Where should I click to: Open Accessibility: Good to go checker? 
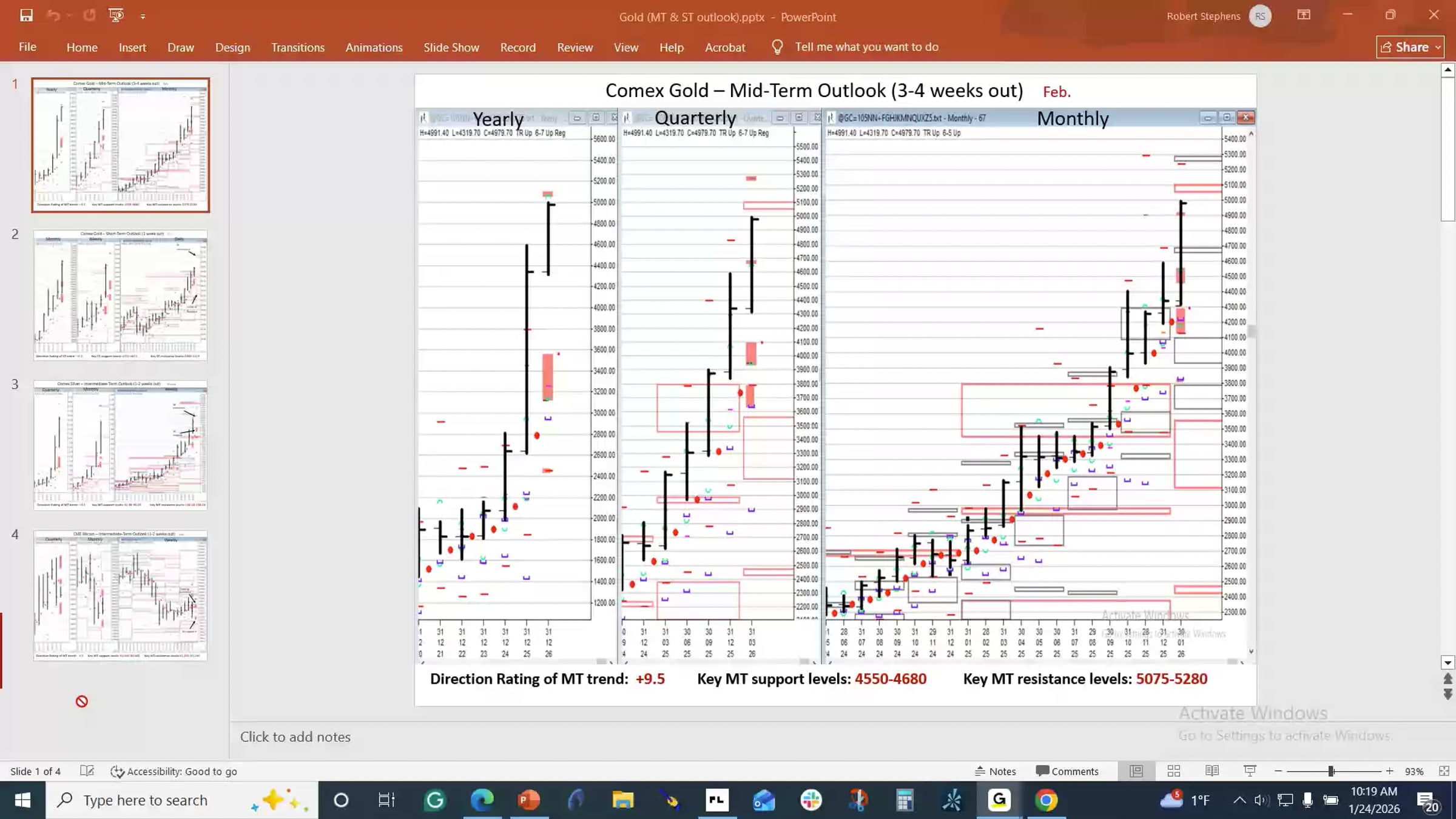(174, 771)
